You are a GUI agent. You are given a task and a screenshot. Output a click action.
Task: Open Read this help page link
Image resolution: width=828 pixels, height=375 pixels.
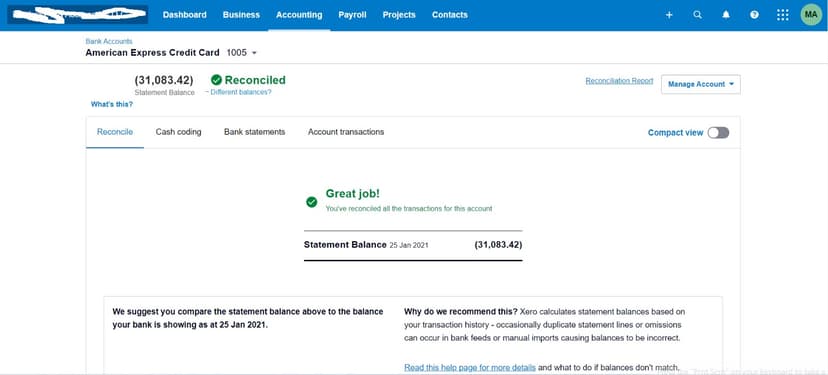click(x=470, y=367)
